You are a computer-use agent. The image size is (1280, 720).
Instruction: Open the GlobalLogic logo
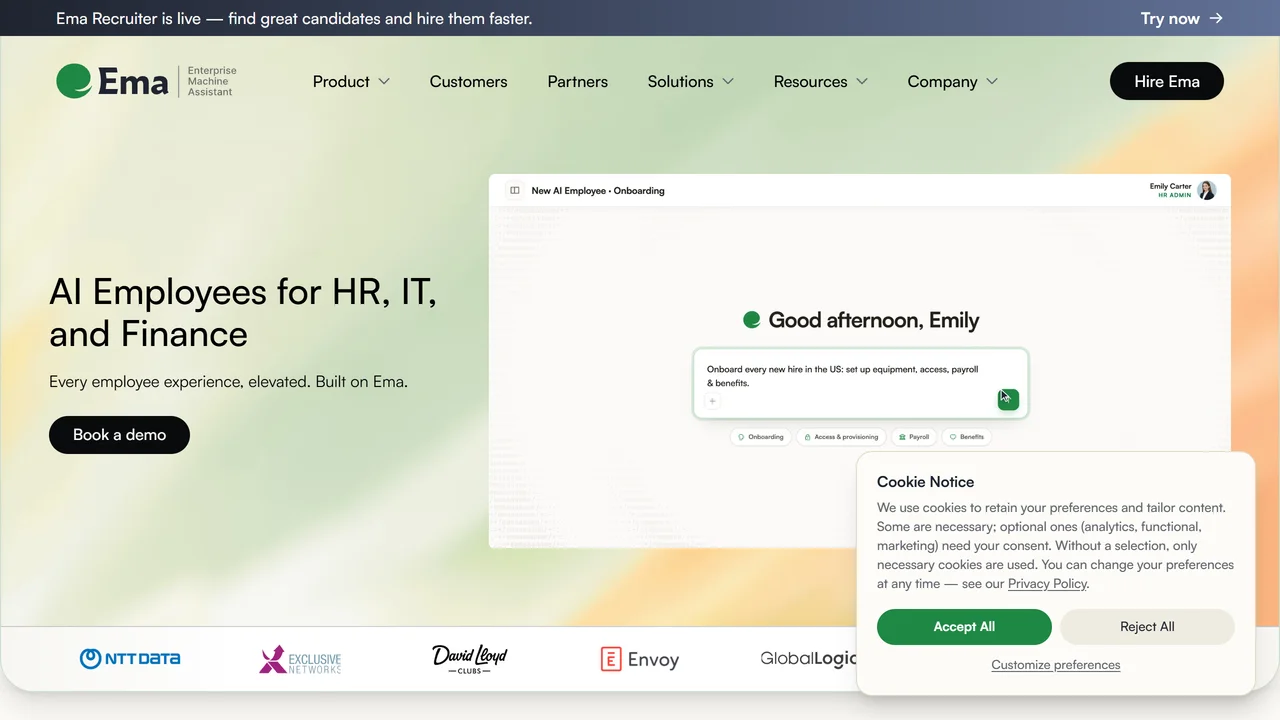(808, 658)
